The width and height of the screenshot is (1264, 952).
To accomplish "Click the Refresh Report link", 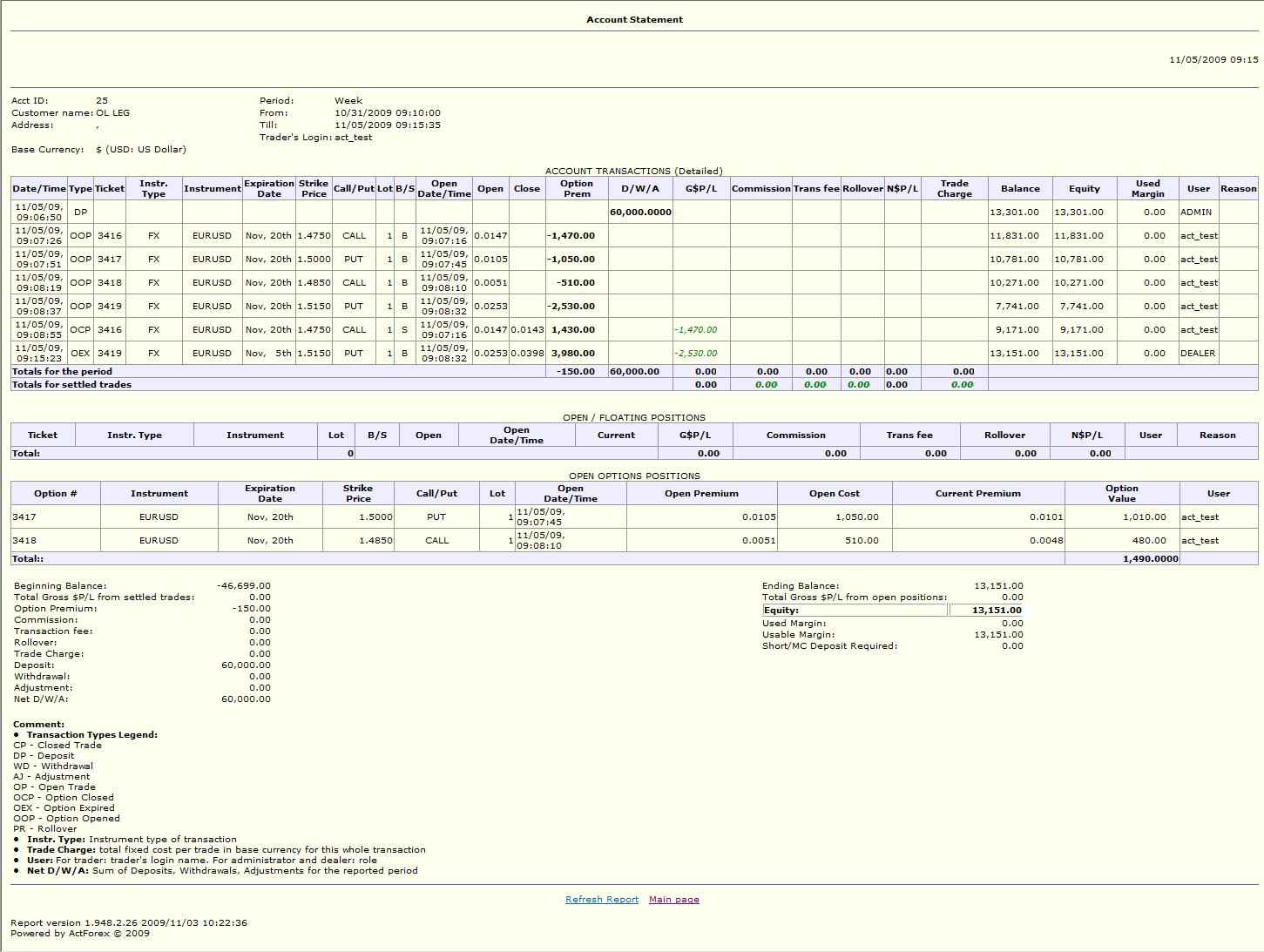I will click(x=602, y=900).
